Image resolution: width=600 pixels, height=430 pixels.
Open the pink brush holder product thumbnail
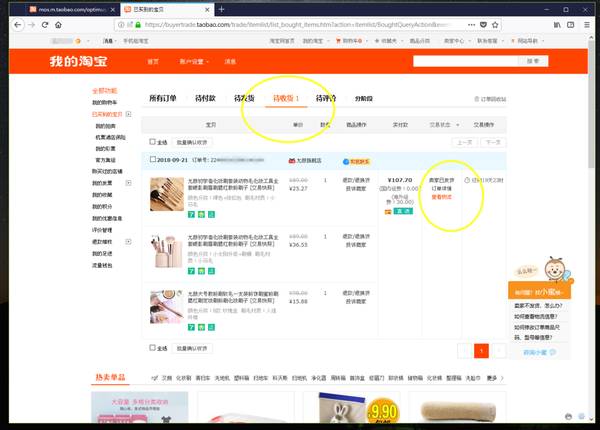(x=167, y=251)
